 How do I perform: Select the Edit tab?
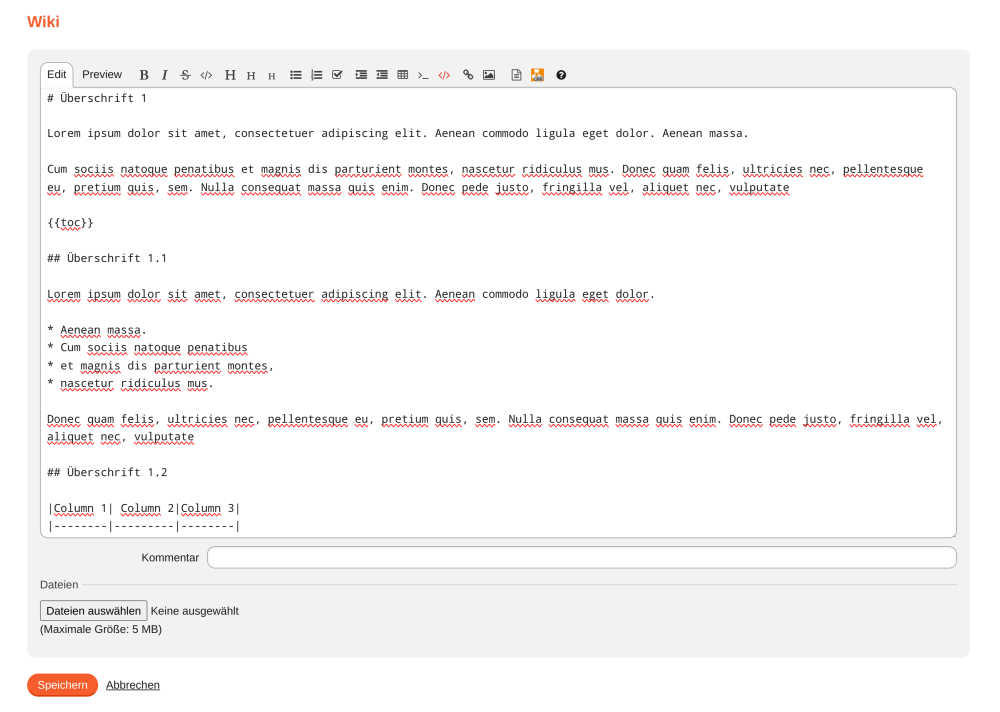click(x=56, y=74)
